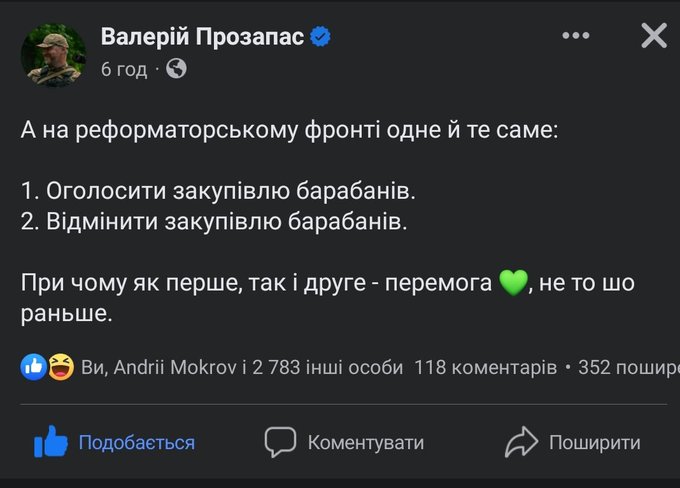Click the speech bubble comment icon
The width and height of the screenshot is (680, 488).
[x=281, y=441]
